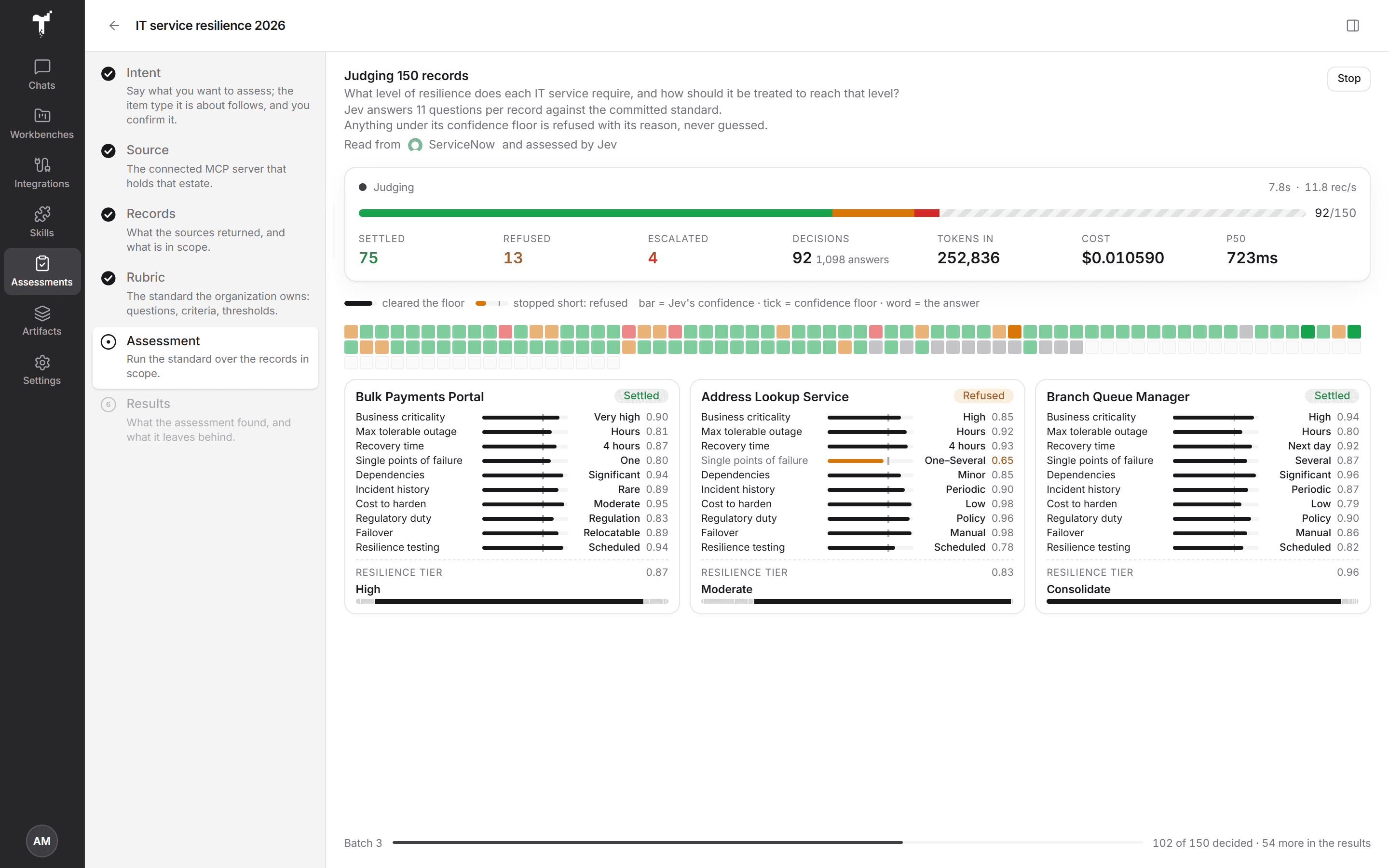1389x868 pixels.
Task: Click the Intent step checkmark icon
Action: point(109,73)
